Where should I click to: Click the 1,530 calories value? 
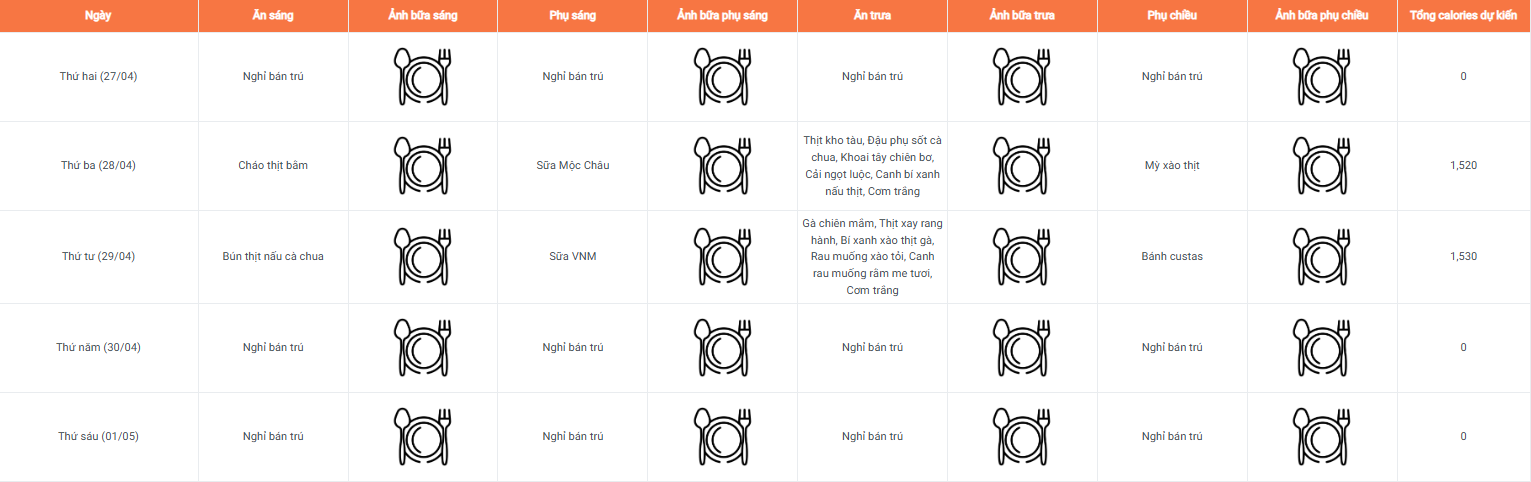tap(1463, 256)
